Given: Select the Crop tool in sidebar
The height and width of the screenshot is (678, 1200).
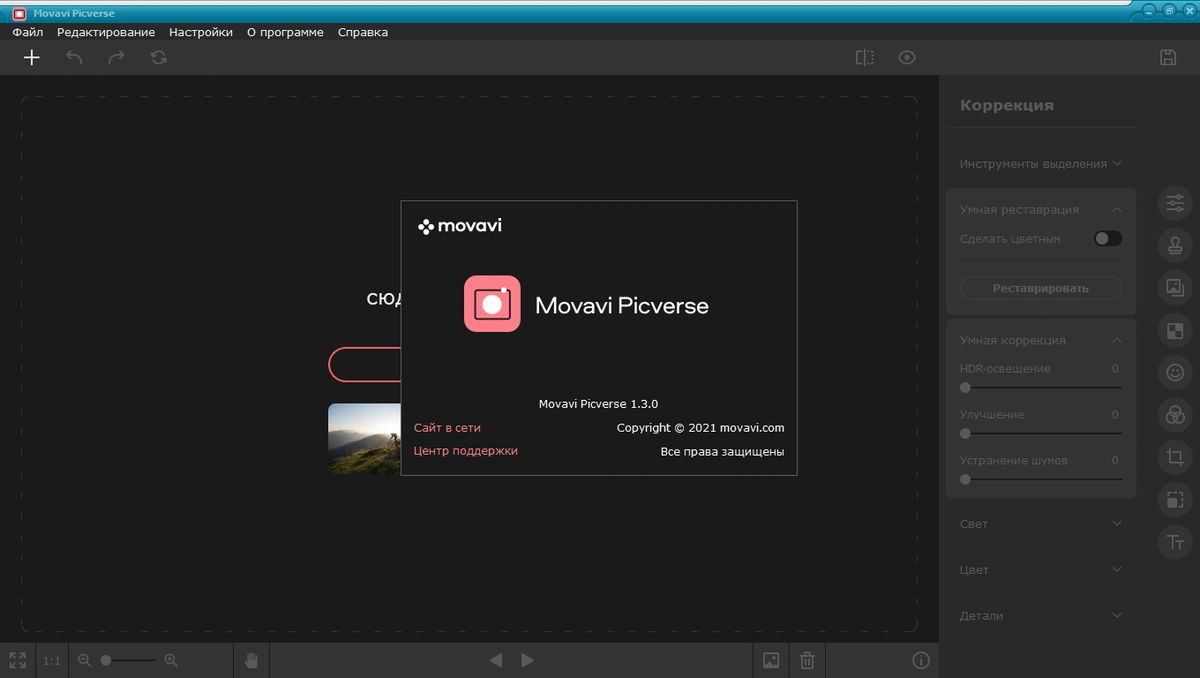Looking at the screenshot, I should coord(1175,458).
